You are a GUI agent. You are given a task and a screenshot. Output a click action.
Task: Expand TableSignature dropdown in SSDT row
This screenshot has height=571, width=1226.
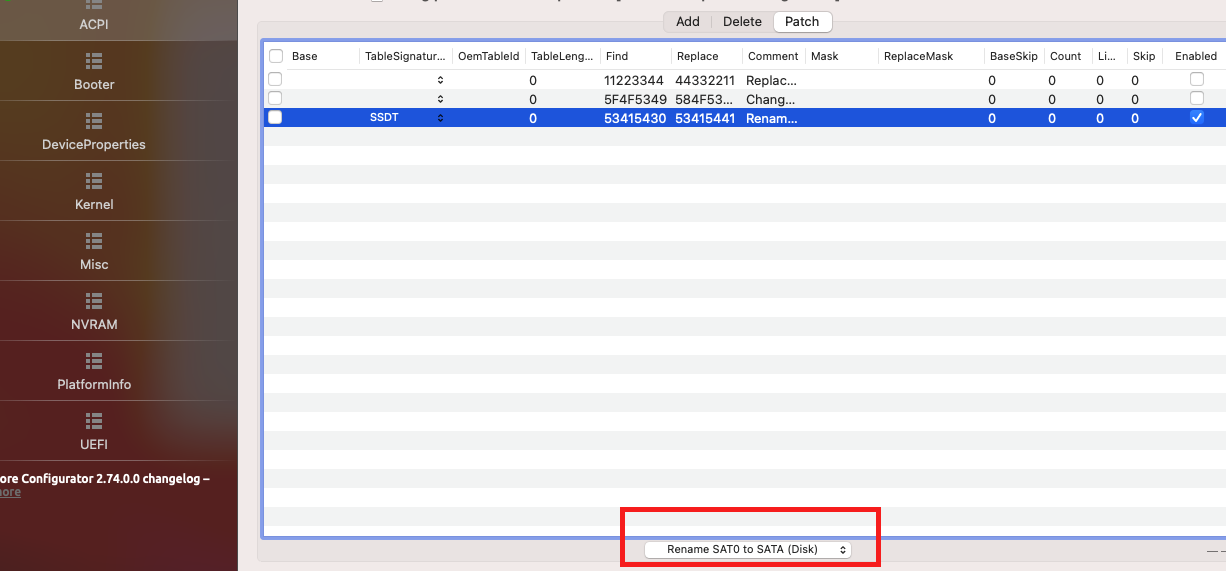pyautogui.click(x=440, y=118)
